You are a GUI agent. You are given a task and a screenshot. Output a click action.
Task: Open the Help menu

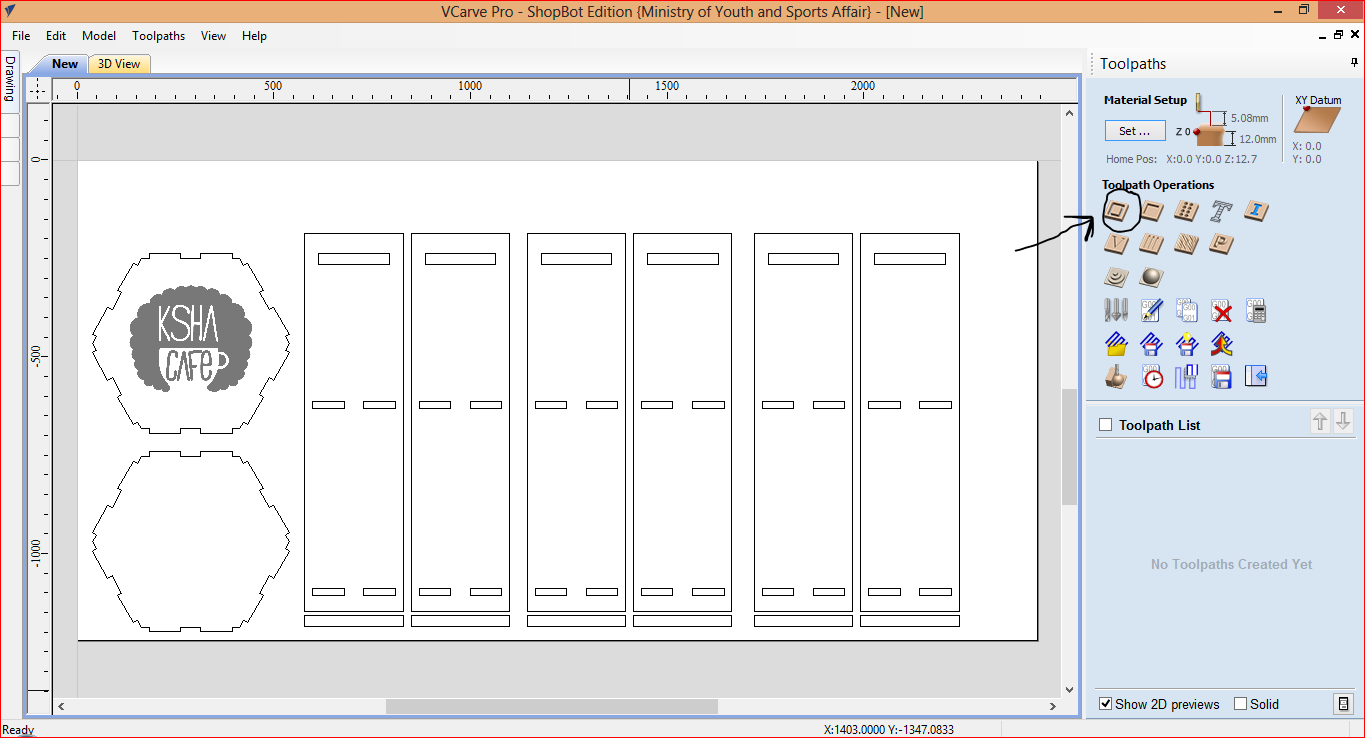point(255,36)
